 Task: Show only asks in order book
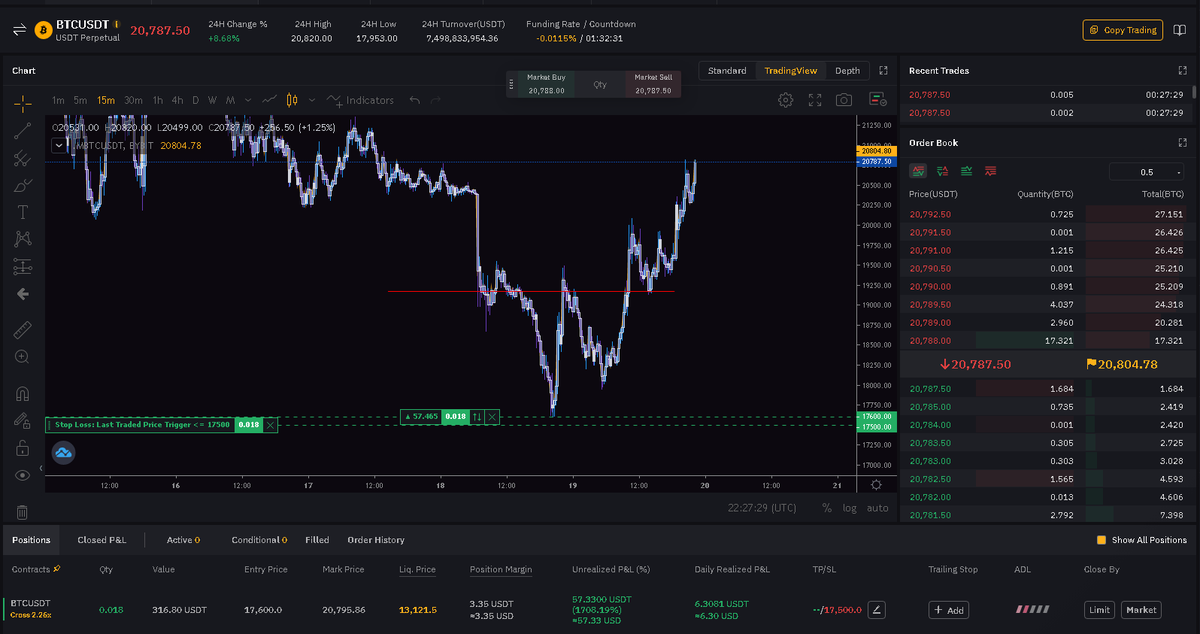pyautogui.click(x=991, y=171)
